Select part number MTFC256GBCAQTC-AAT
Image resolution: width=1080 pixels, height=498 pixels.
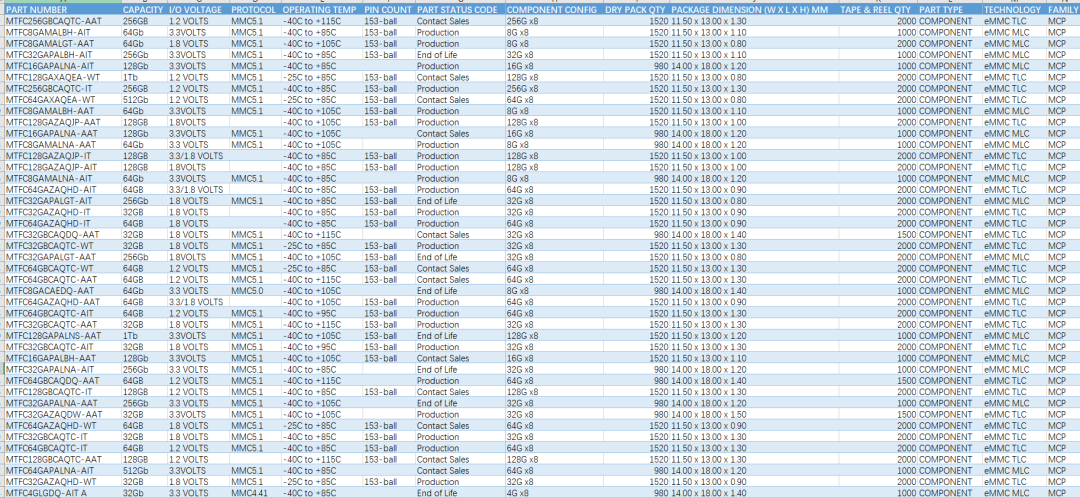tap(62, 21)
